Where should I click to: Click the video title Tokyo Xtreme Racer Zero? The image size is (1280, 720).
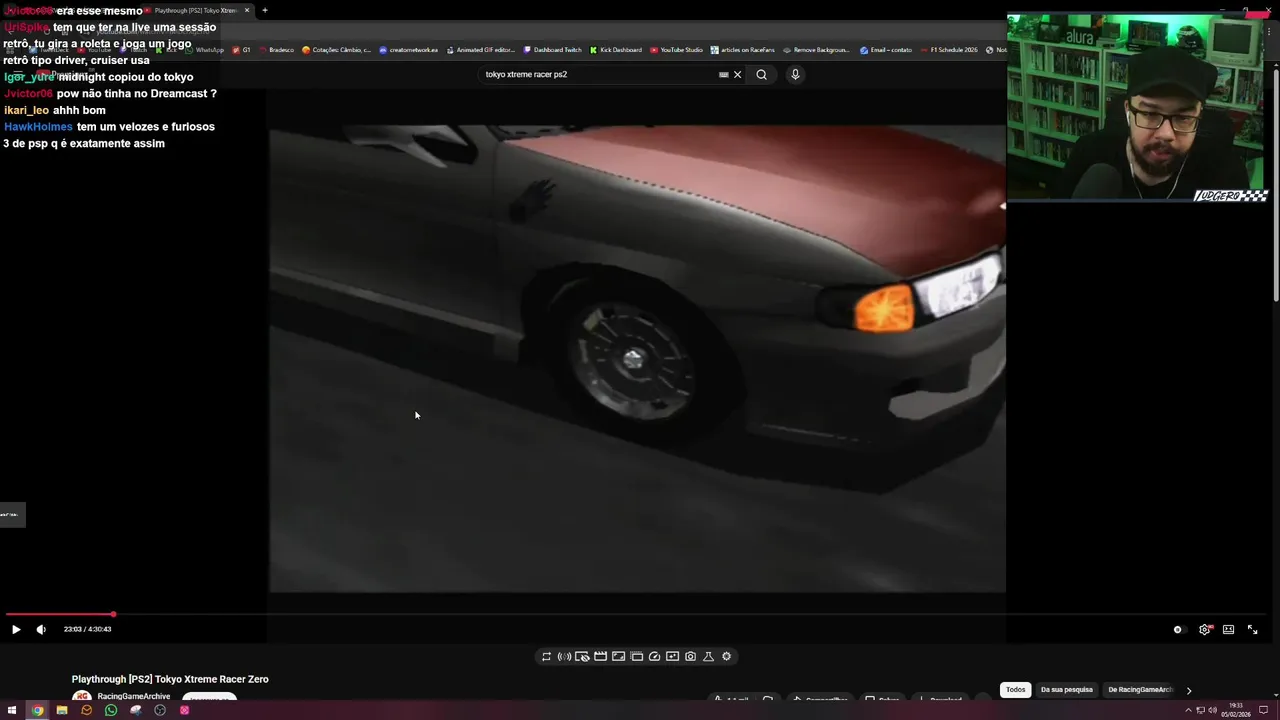(x=170, y=679)
